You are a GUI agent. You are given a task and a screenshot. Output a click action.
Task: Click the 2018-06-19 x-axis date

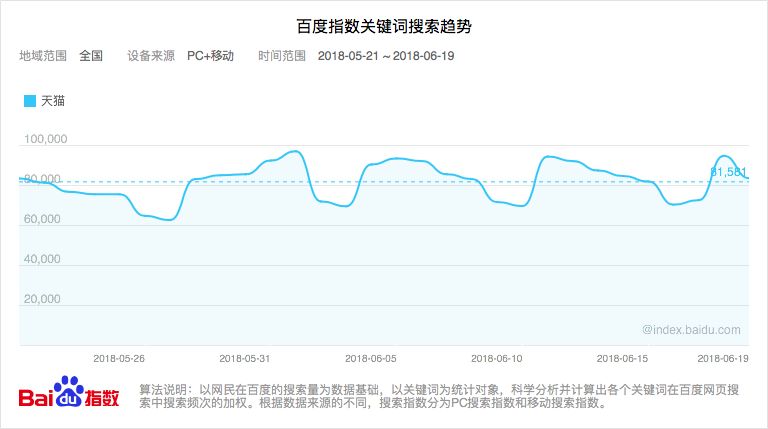pos(723,358)
